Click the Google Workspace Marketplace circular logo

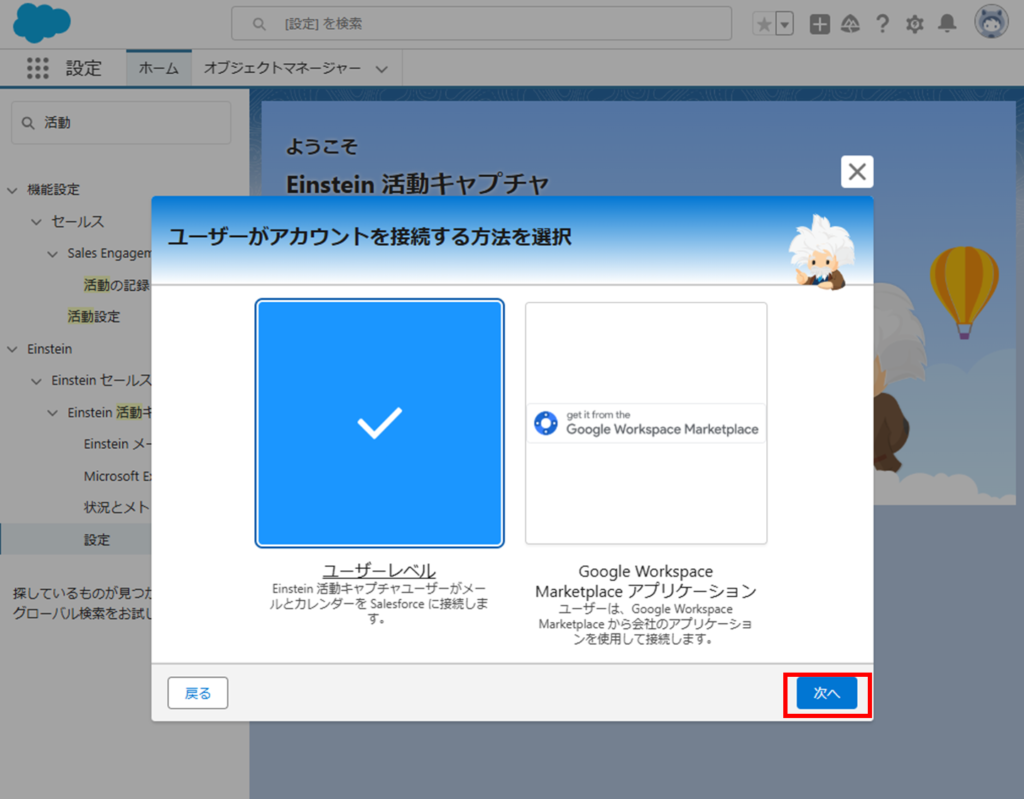click(546, 423)
